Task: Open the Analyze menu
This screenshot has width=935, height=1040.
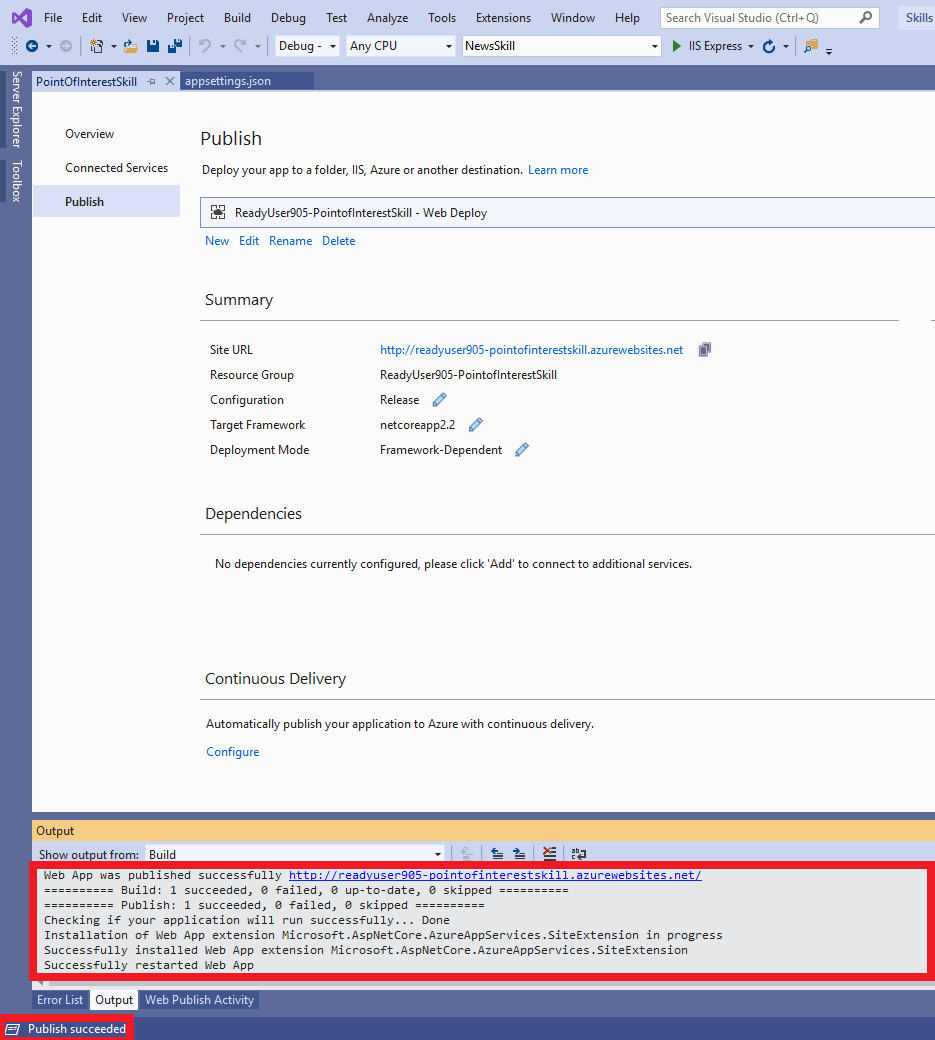Action: [x=387, y=18]
